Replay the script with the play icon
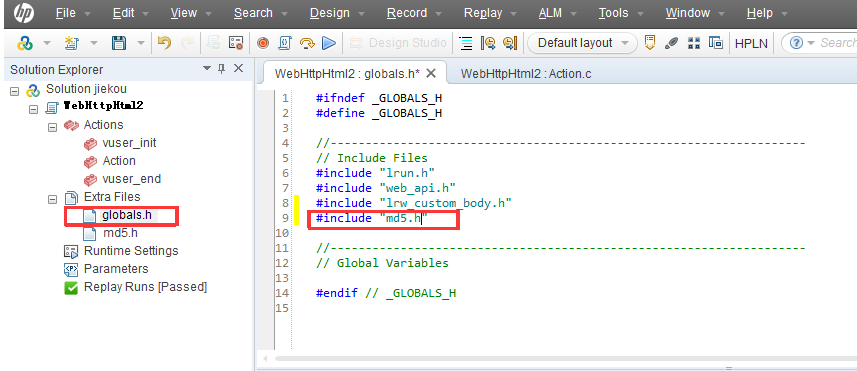The width and height of the screenshot is (857, 371). pos(328,43)
